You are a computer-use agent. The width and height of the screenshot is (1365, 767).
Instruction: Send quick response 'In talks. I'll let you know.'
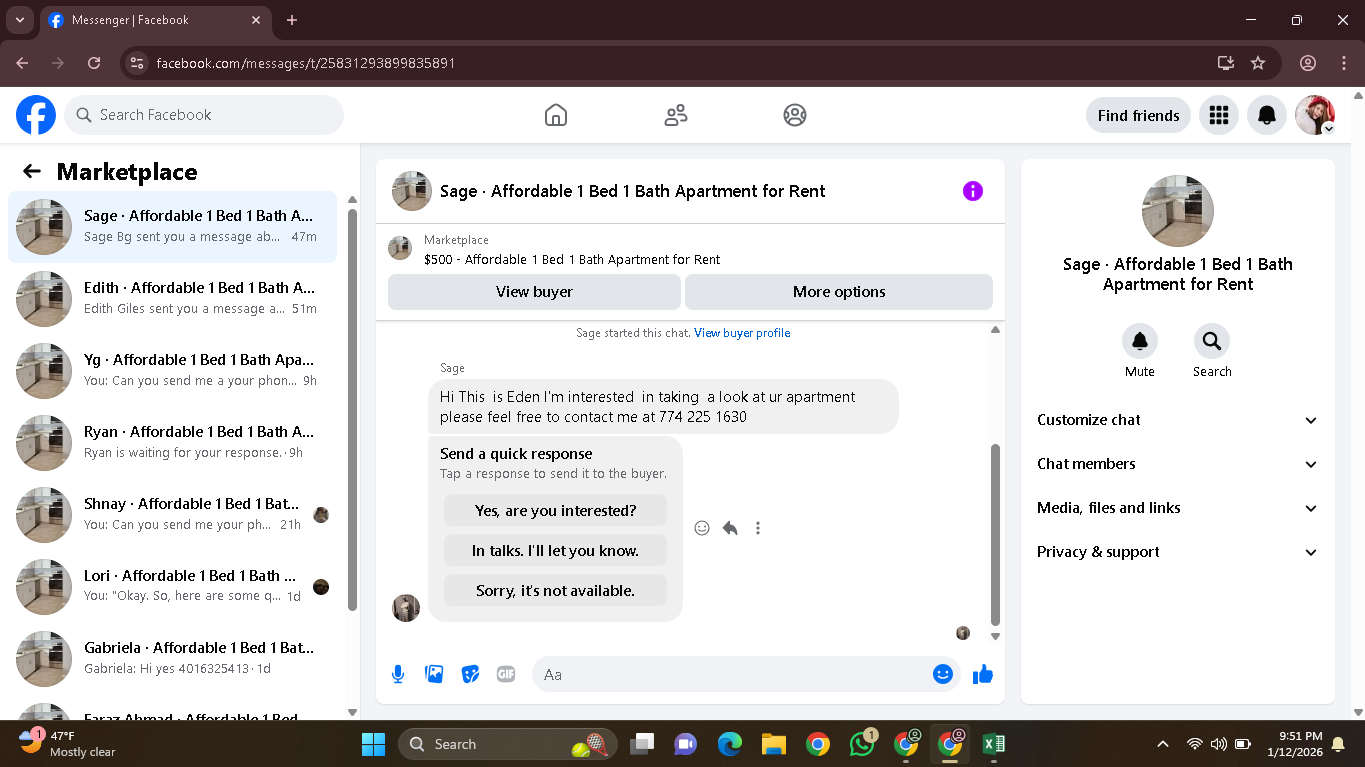tap(555, 550)
